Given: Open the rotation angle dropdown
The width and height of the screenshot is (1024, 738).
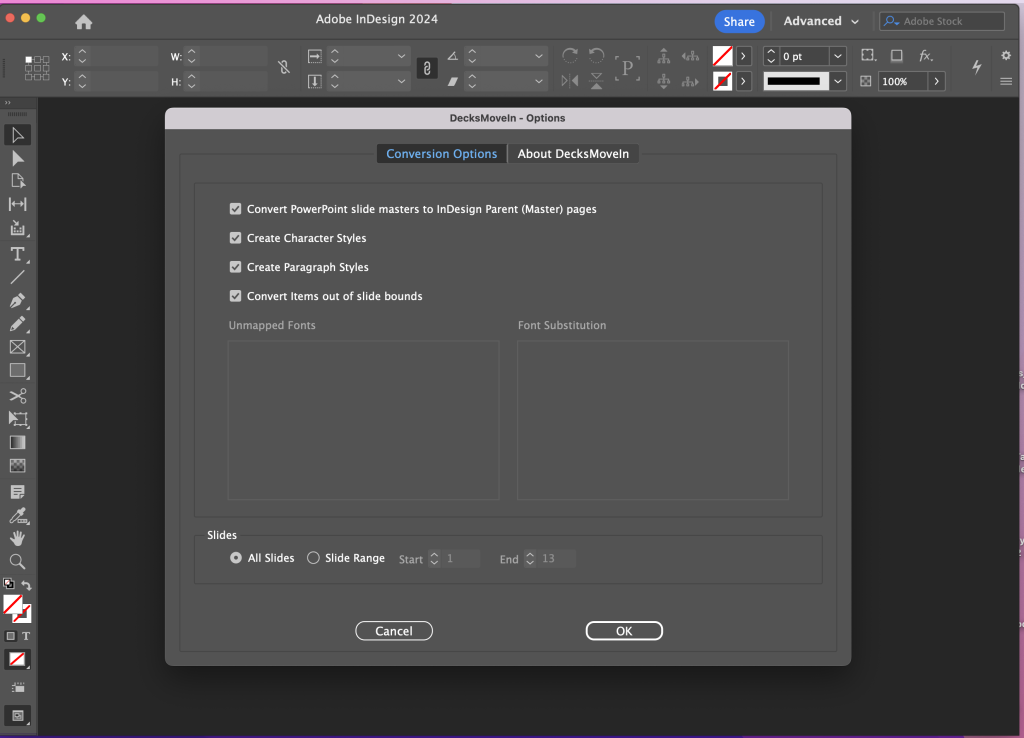Looking at the screenshot, I should [x=539, y=57].
